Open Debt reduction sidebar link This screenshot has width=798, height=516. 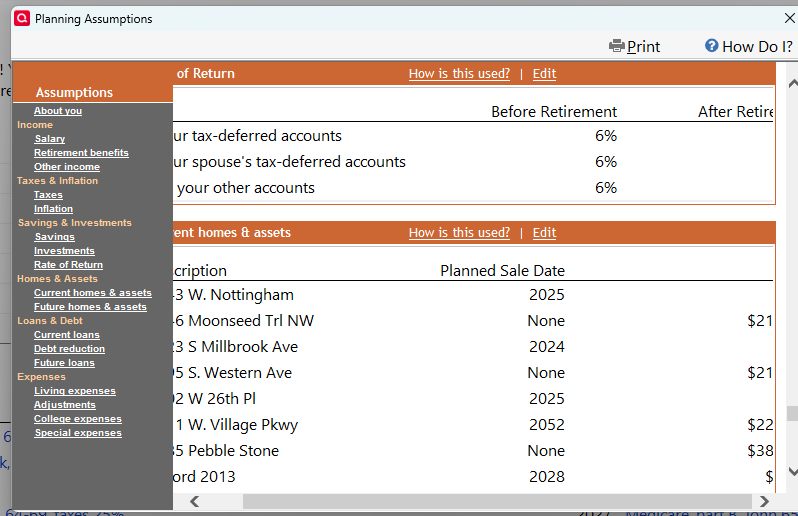(69, 349)
